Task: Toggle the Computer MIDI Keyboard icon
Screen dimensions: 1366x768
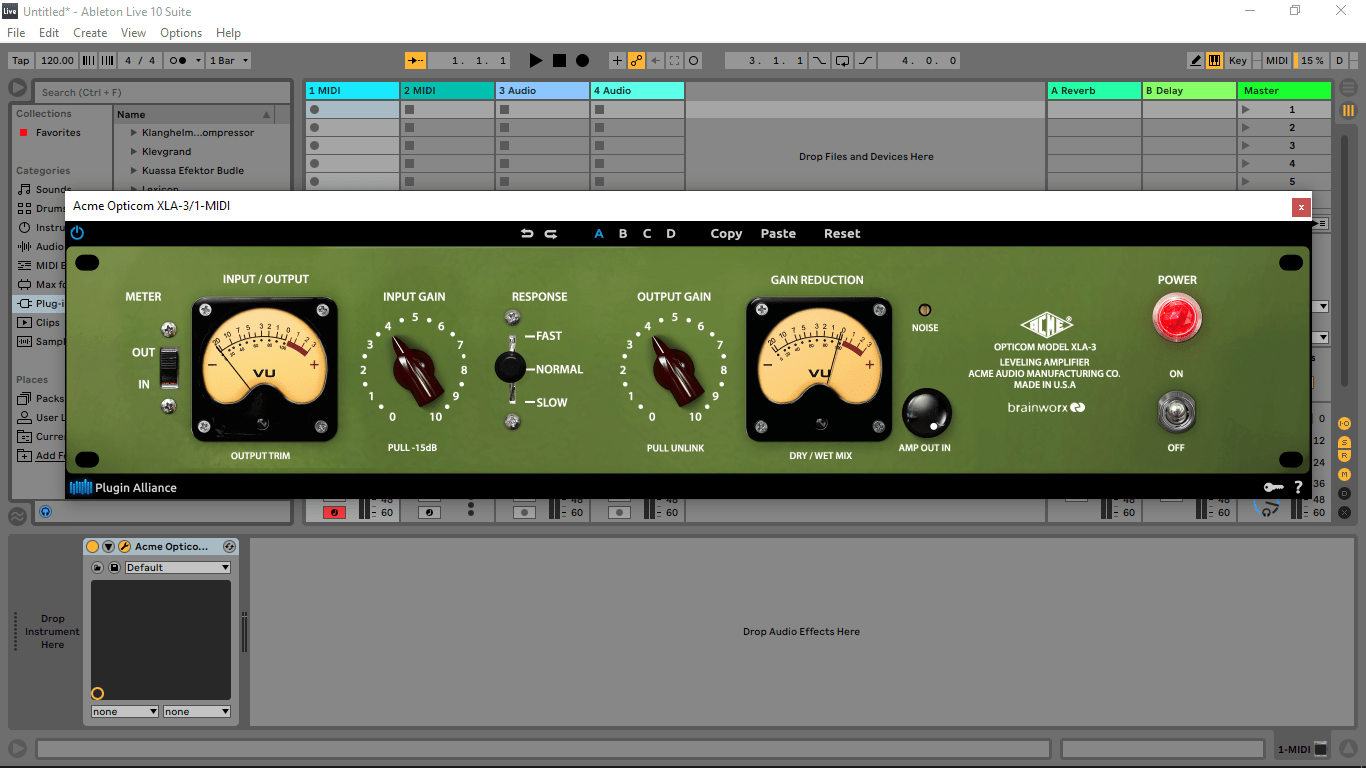Action: [x=1214, y=61]
